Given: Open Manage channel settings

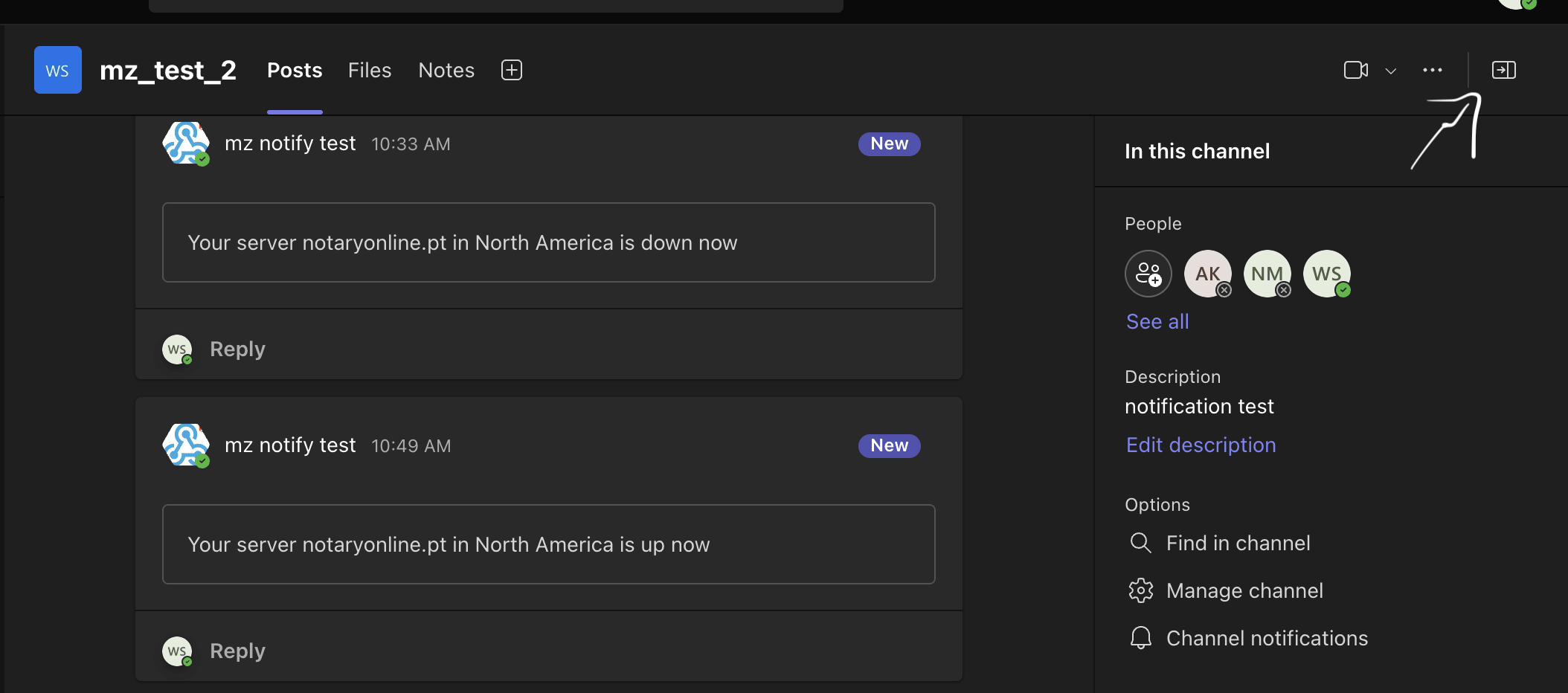Looking at the screenshot, I should (1244, 590).
